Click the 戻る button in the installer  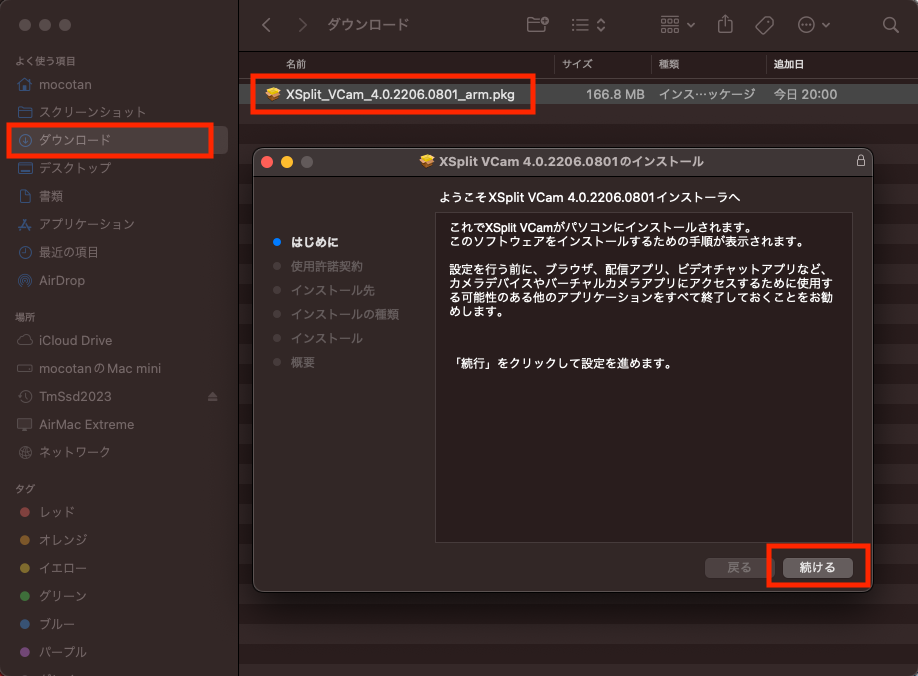[739, 567]
